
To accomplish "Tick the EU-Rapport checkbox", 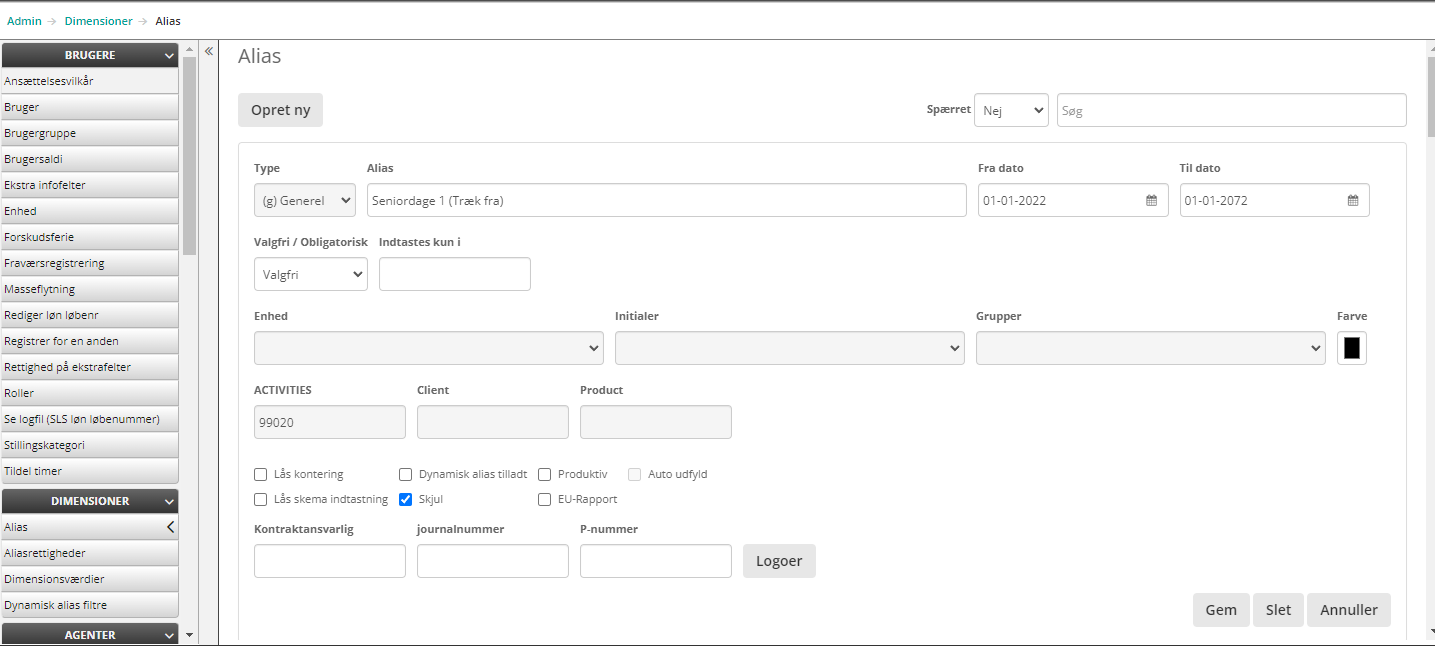I will (x=545, y=499).
